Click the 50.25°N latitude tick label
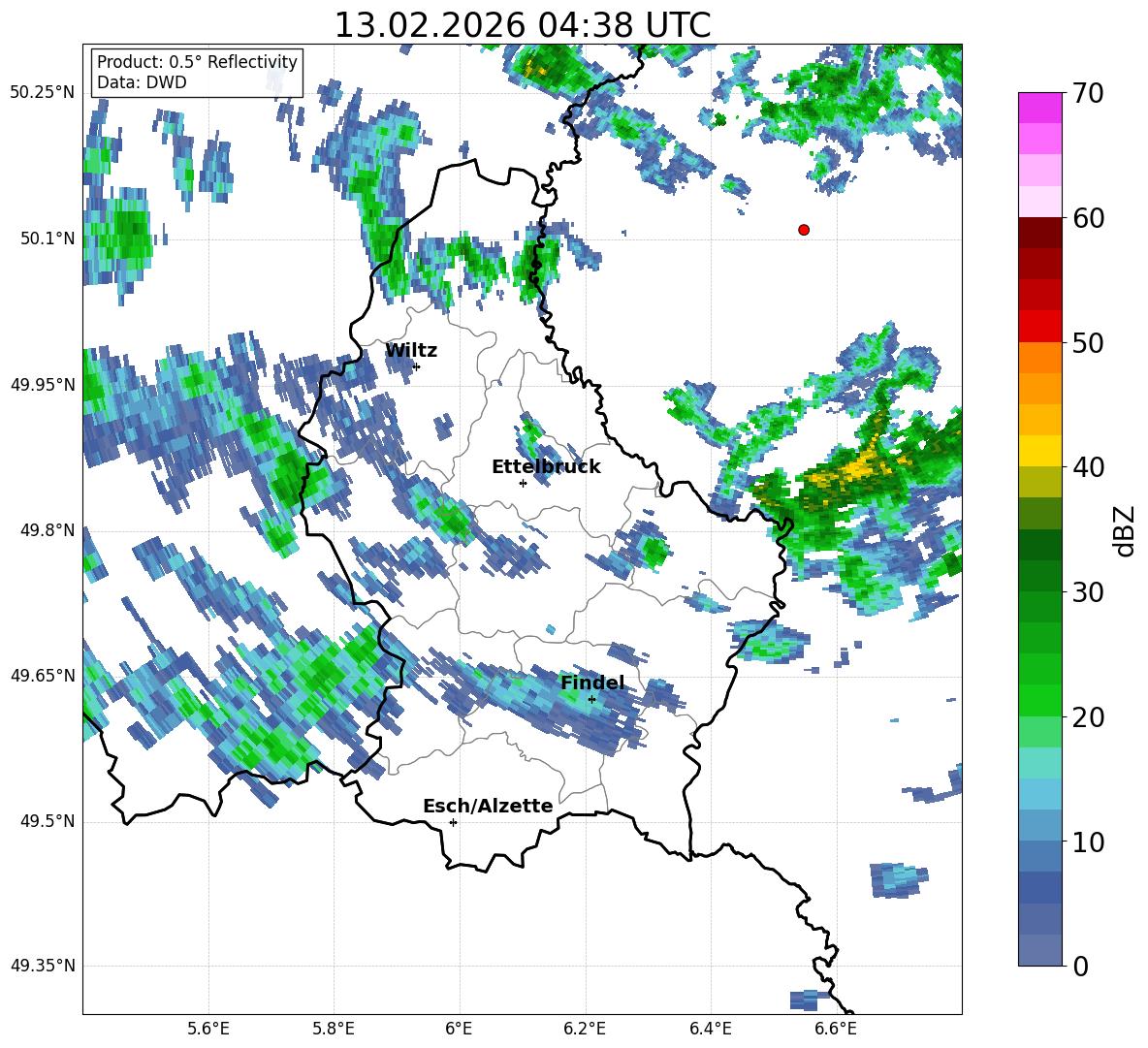The width and height of the screenshot is (1148, 1048). coord(43,93)
